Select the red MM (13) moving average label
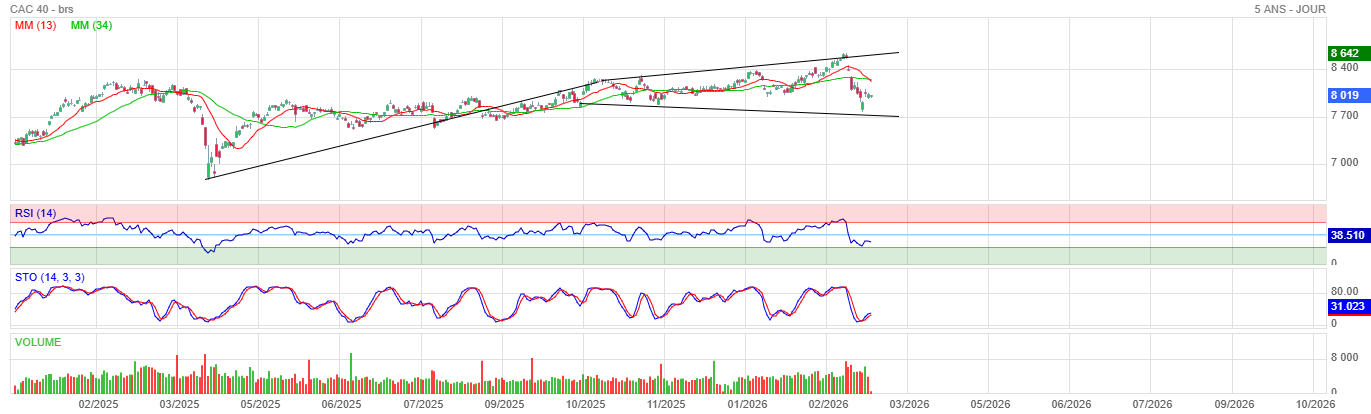This screenshot has width=1371, height=414. tap(35, 25)
